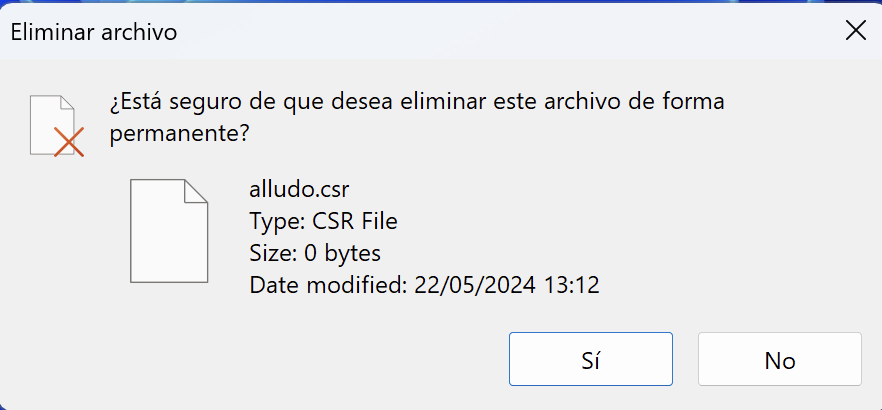882x410 pixels.
Task: Click the Sí button to confirm deletion
Action: tap(590, 359)
